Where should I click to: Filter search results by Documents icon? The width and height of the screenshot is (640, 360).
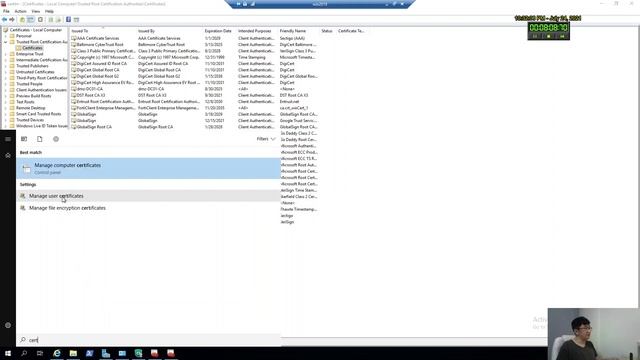(40, 139)
